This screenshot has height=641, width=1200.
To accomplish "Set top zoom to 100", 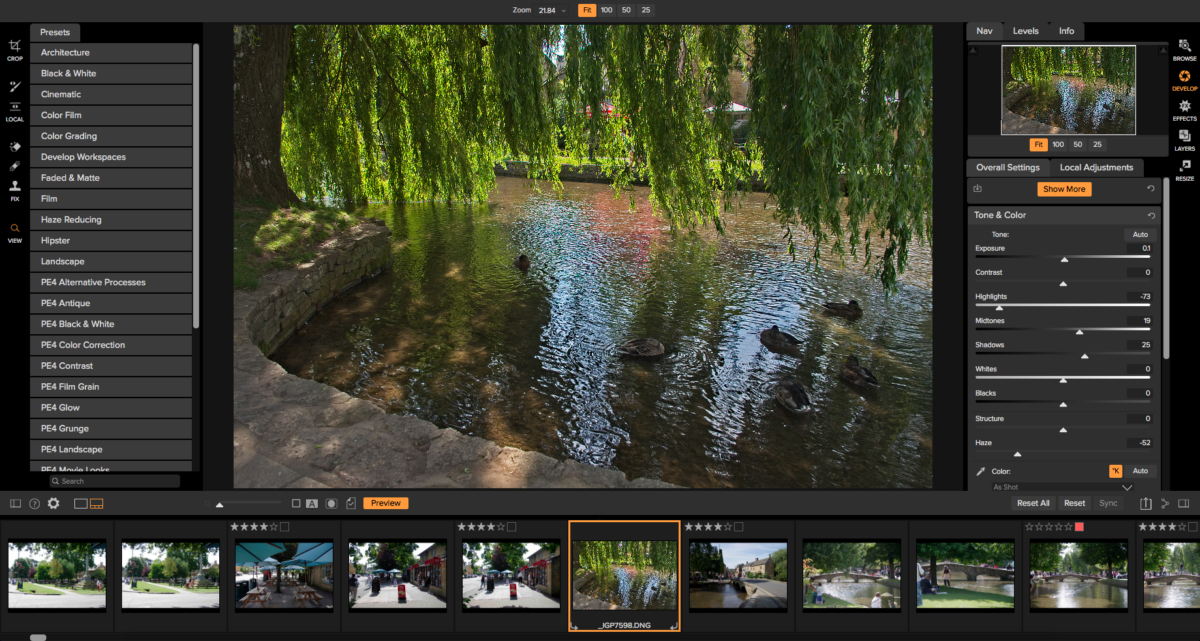I will pyautogui.click(x=607, y=10).
